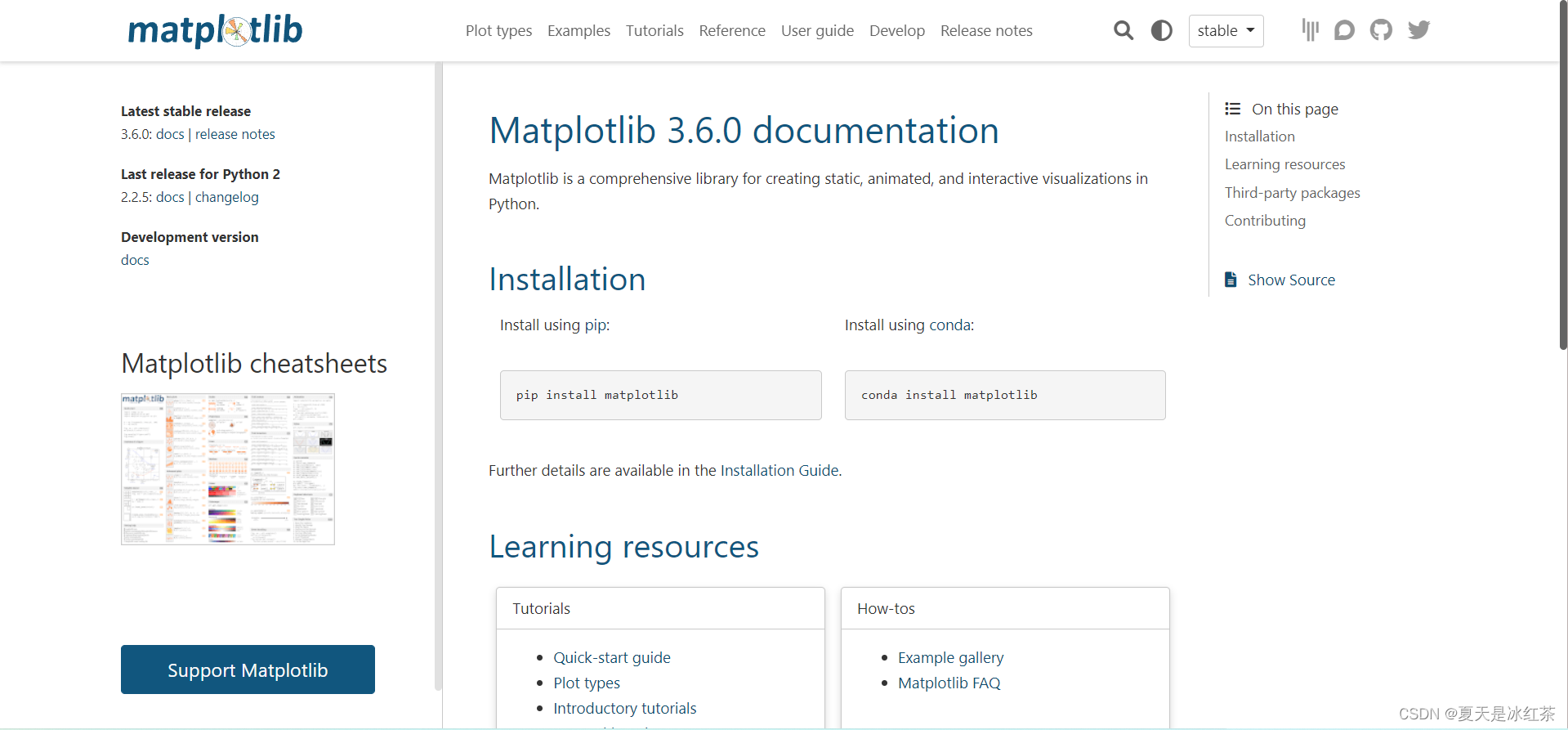Open the 2.2.5 changelog link
Image resolution: width=1568 pixels, height=730 pixels.
[226, 197]
